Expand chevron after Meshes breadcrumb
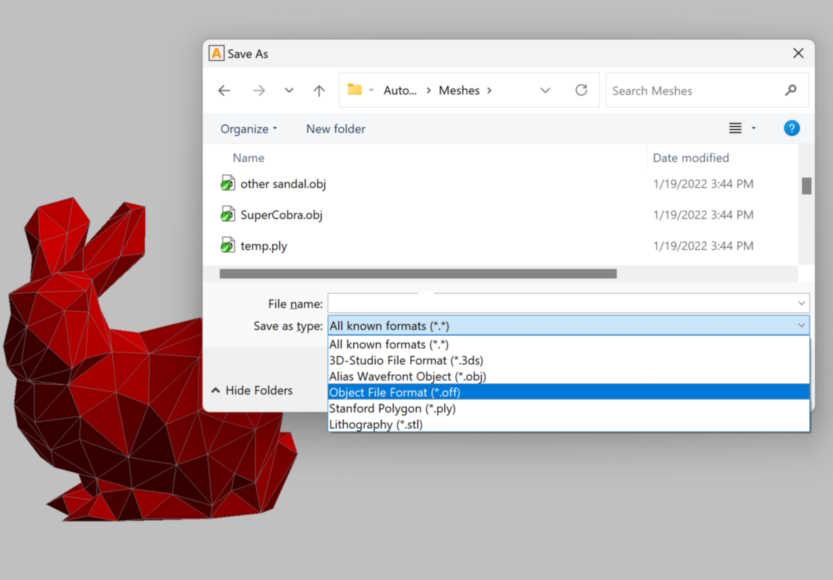The image size is (833, 580). tap(489, 91)
